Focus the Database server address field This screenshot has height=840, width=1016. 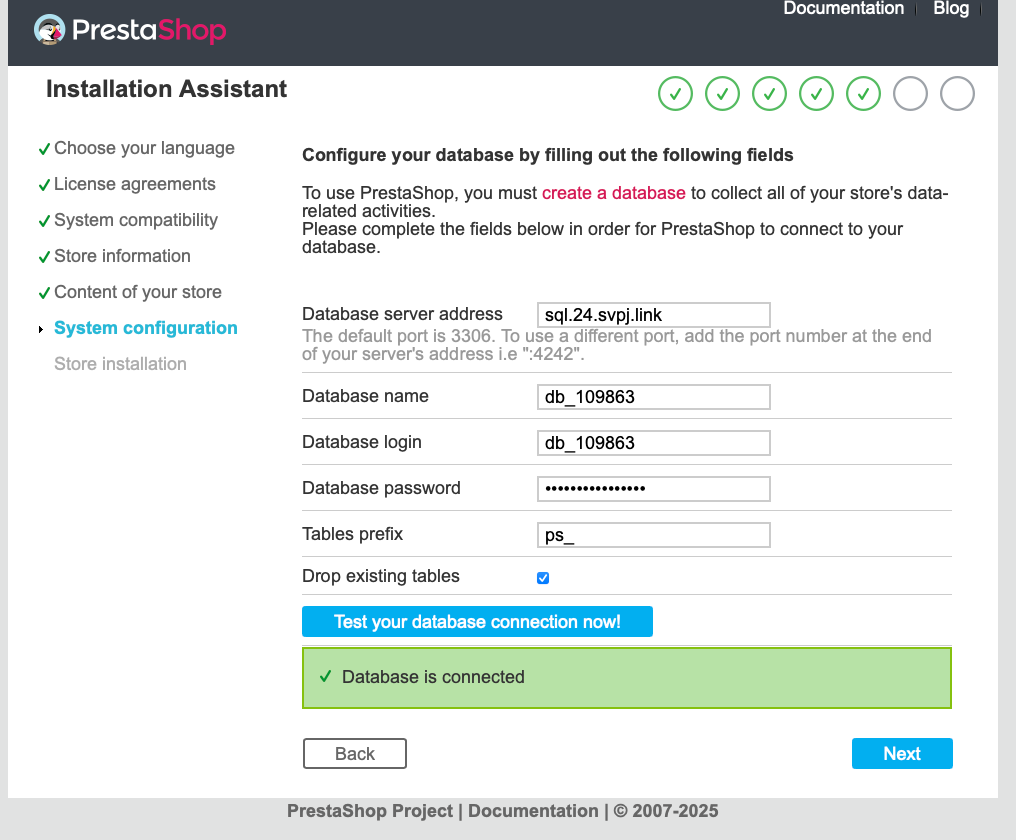click(x=653, y=315)
